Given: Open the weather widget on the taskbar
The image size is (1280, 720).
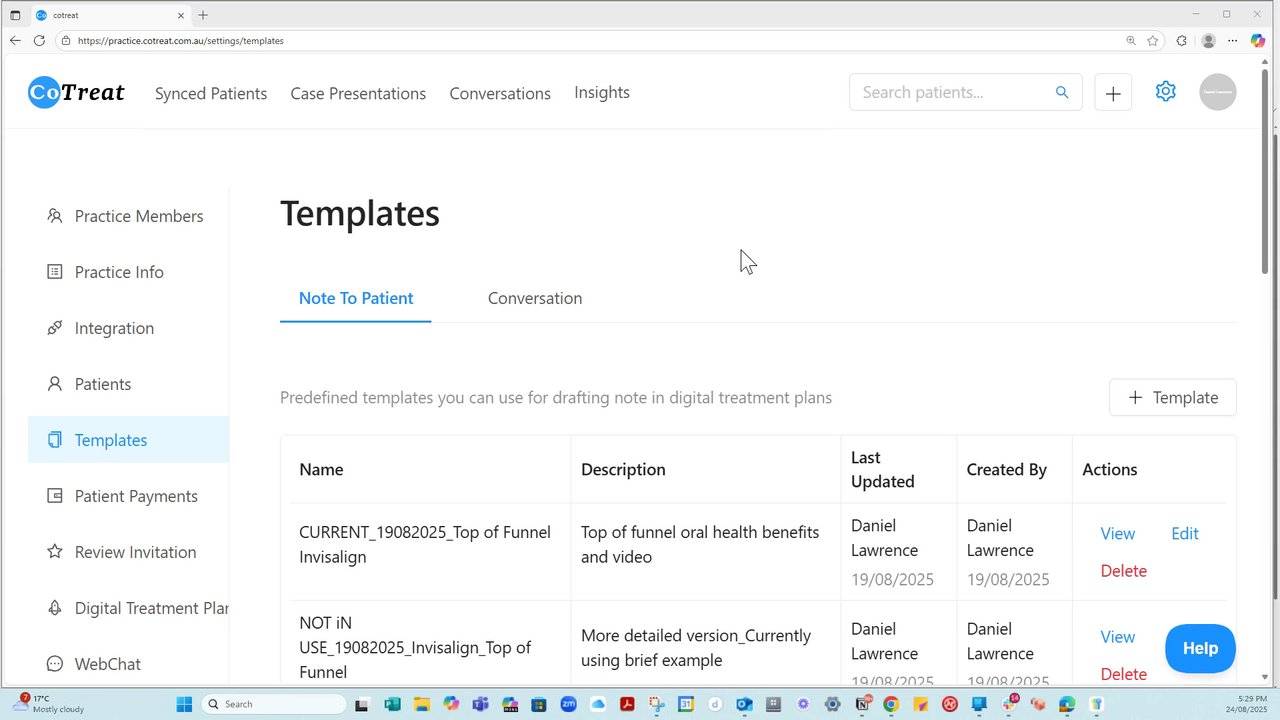Looking at the screenshot, I should pos(48,704).
